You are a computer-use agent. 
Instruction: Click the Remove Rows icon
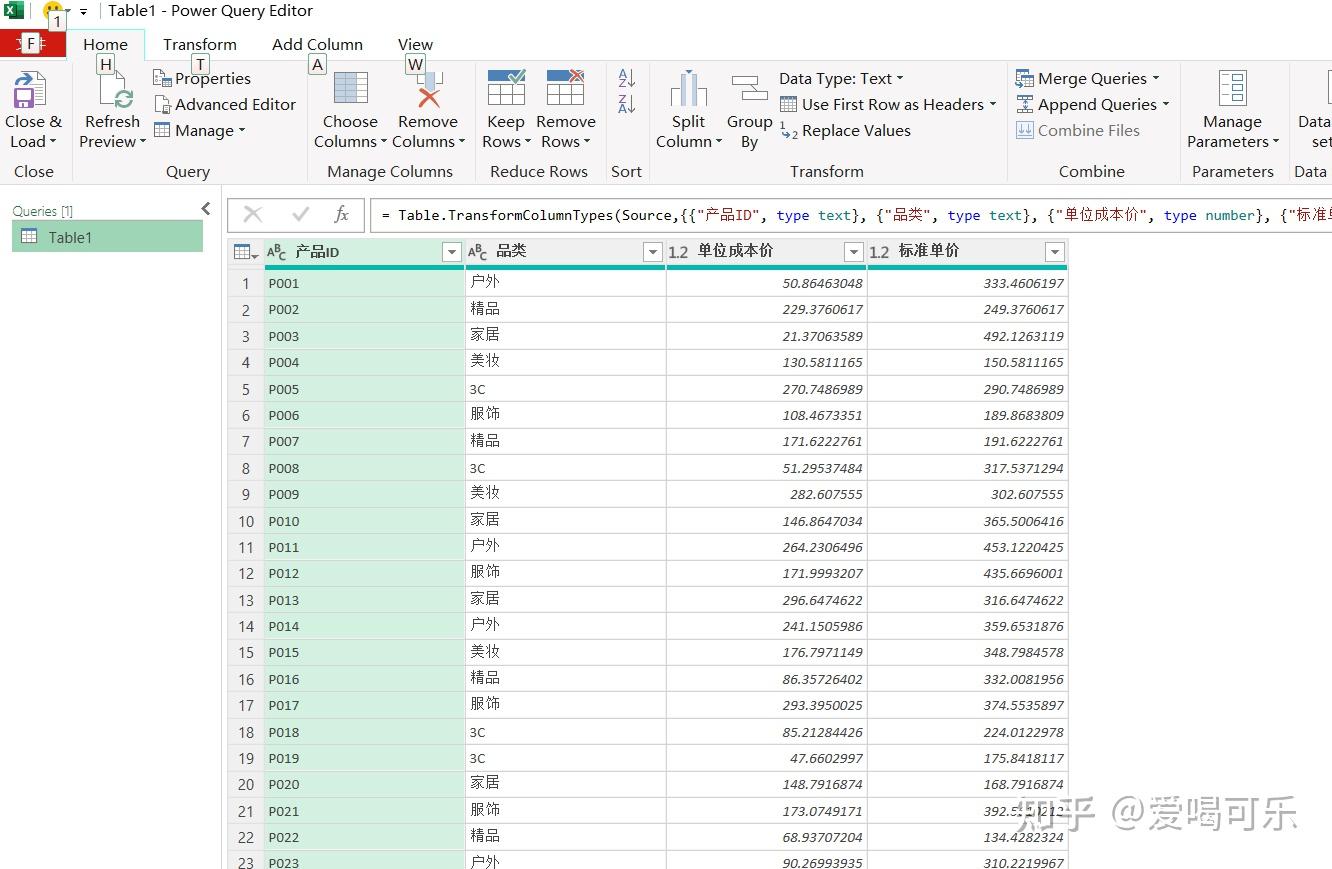coord(565,89)
